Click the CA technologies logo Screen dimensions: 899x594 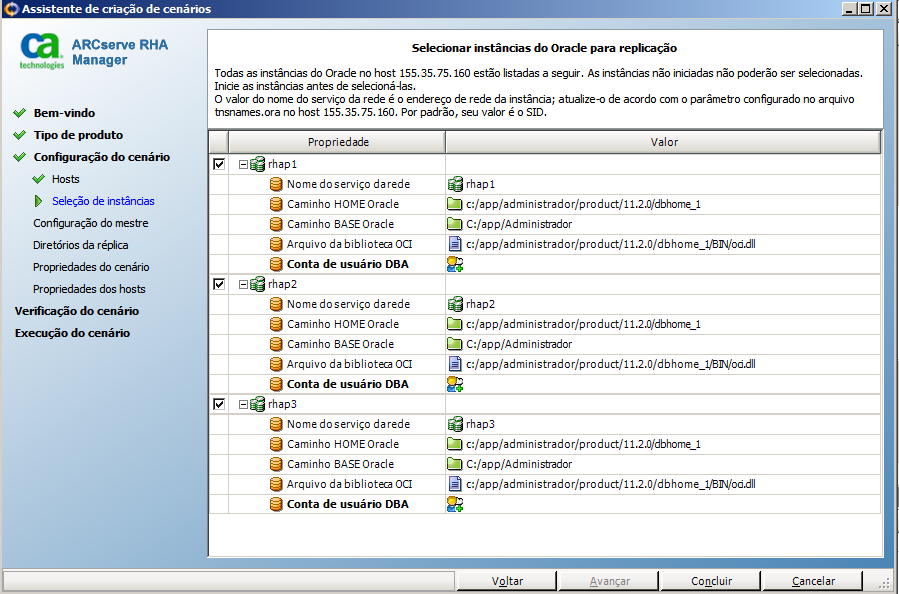(x=41, y=51)
